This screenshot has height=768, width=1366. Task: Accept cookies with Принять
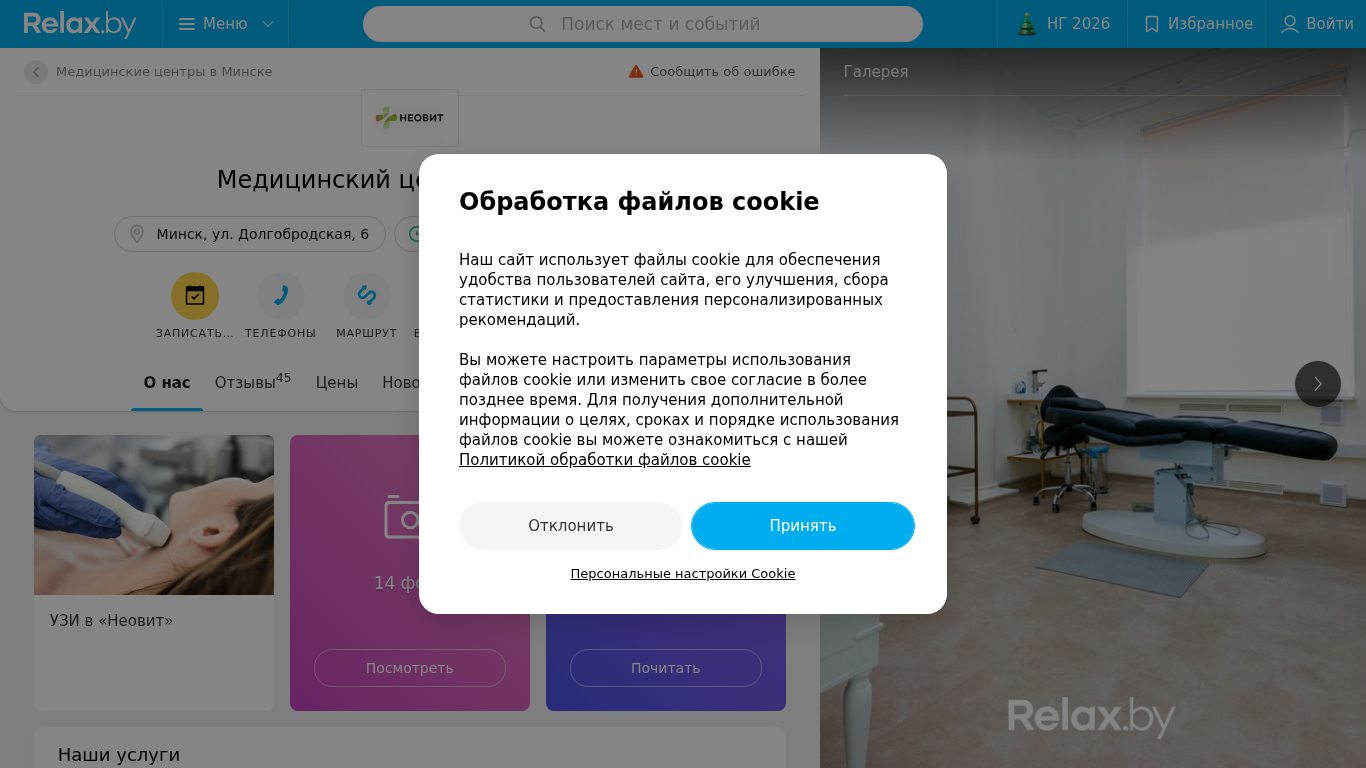point(803,526)
